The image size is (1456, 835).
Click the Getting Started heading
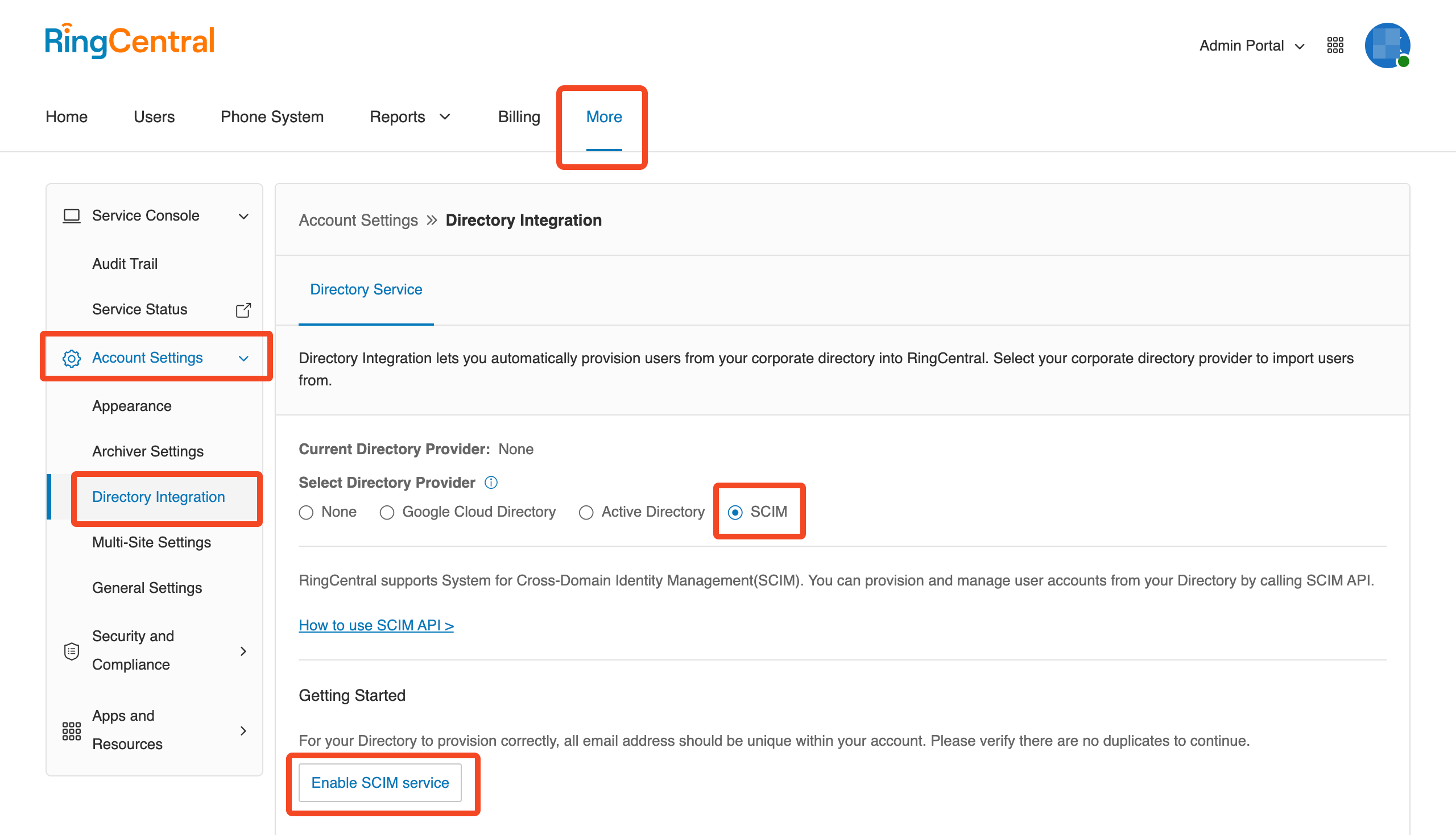pos(351,696)
